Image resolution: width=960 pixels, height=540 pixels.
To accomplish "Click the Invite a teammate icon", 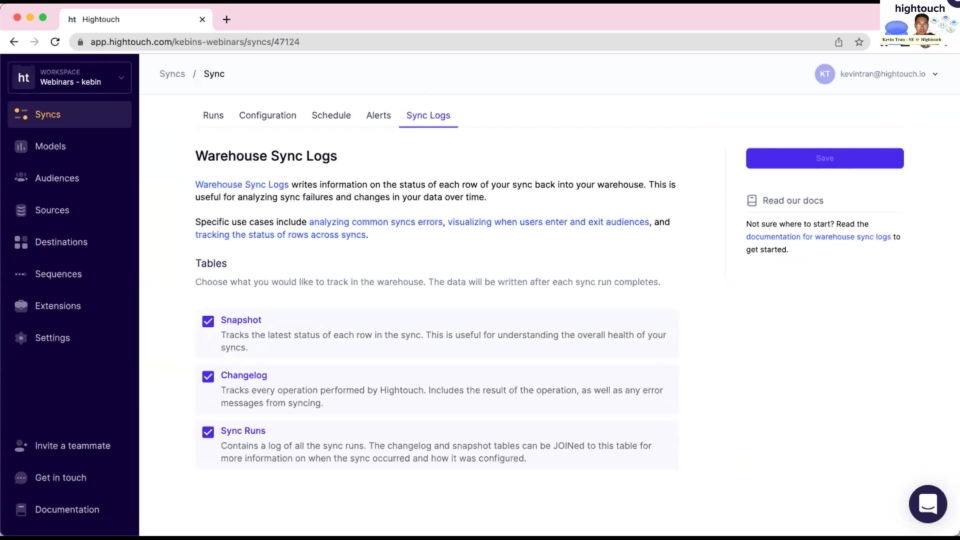I will (21, 446).
